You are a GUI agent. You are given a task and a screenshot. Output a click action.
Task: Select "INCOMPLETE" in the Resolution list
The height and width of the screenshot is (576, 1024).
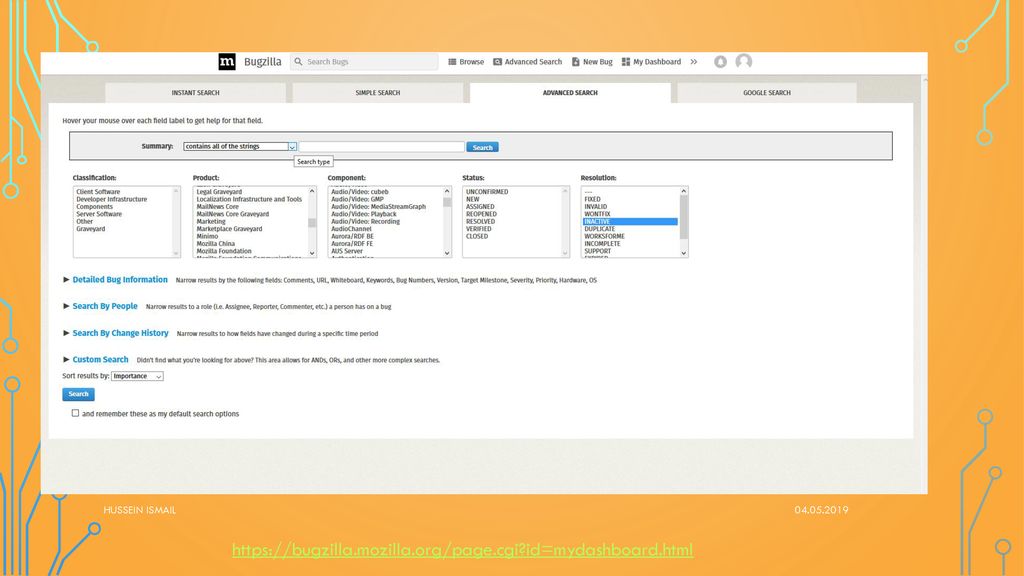pyautogui.click(x=602, y=244)
